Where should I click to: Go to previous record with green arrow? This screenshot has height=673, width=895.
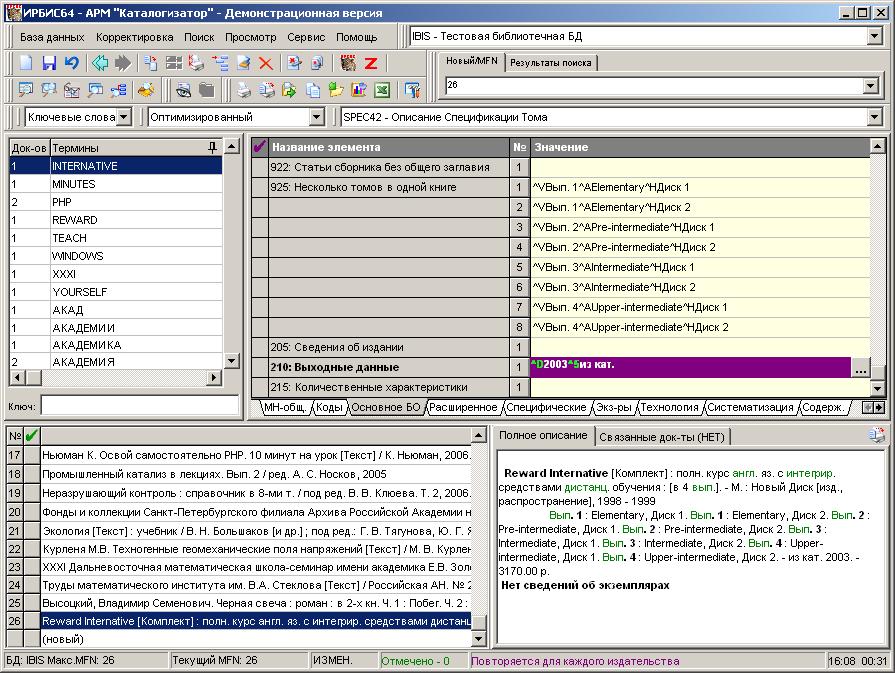[x=100, y=63]
